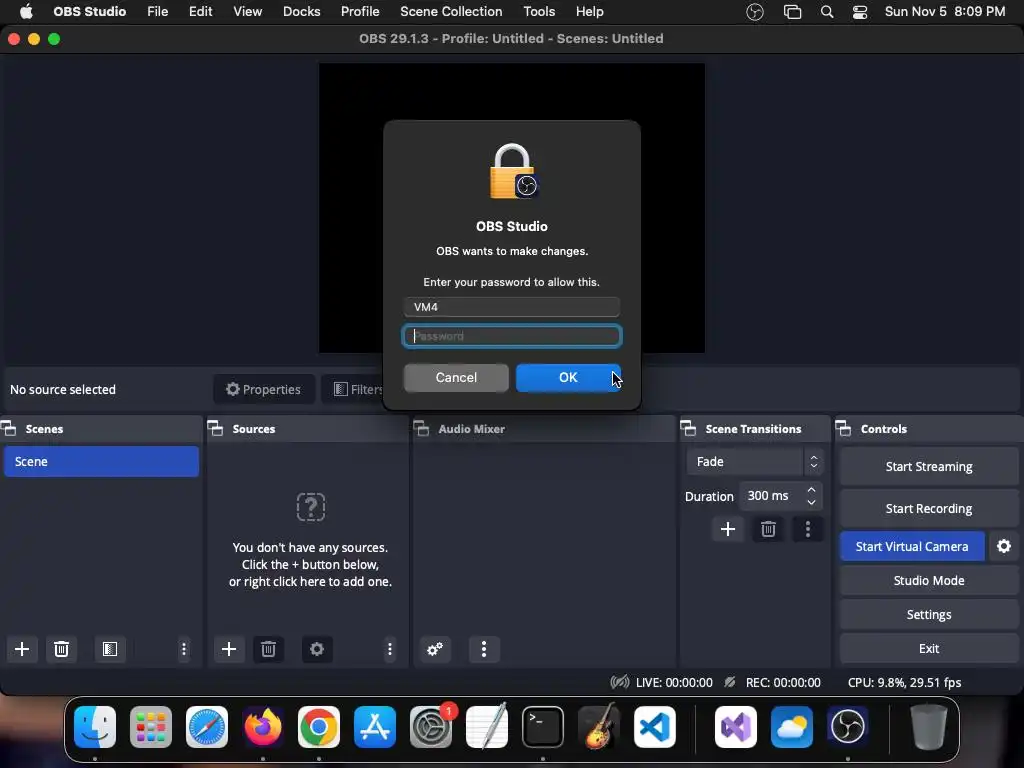The width and height of the screenshot is (1024, 768).
Task: Select the Scene item in Scenes list
Action: (x=101, y=461)
